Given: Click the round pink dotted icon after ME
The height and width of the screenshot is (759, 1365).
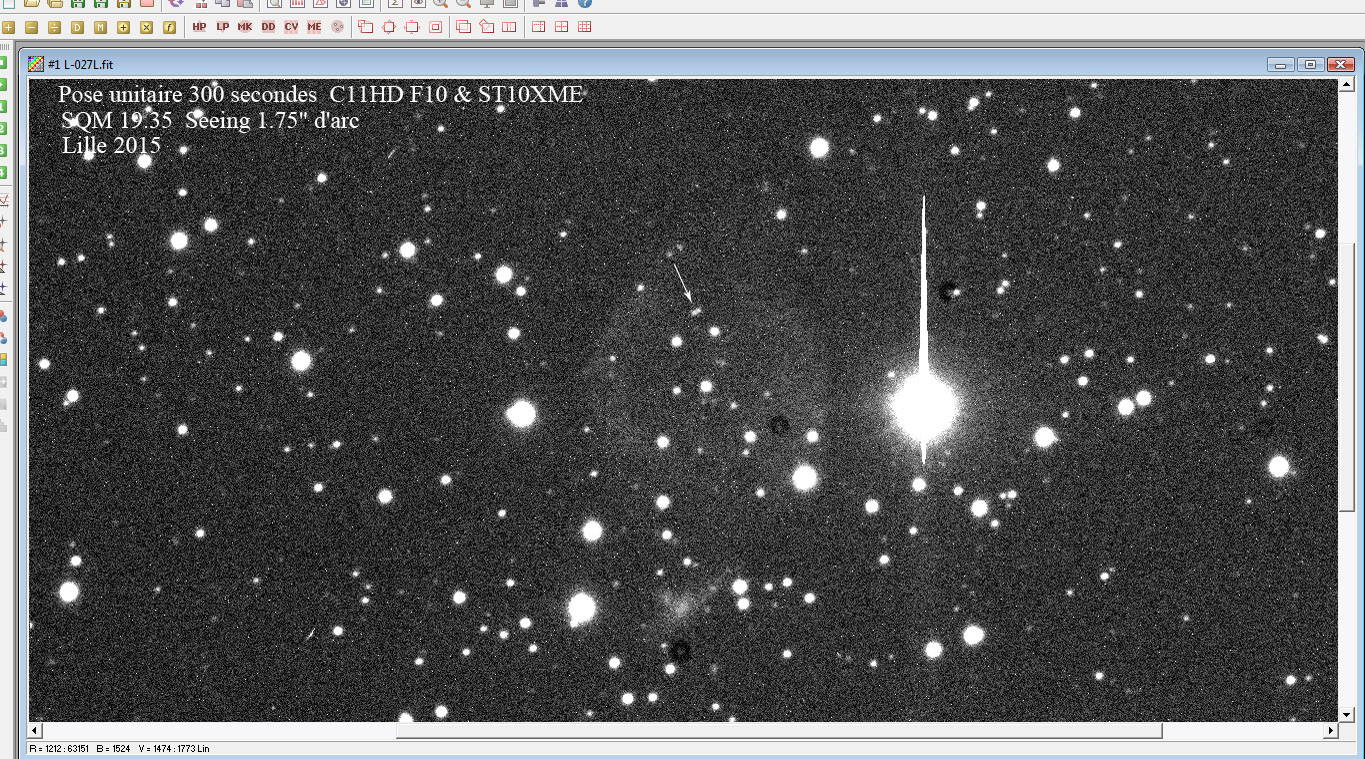Looking at the screenshot, I should point(338,27).
